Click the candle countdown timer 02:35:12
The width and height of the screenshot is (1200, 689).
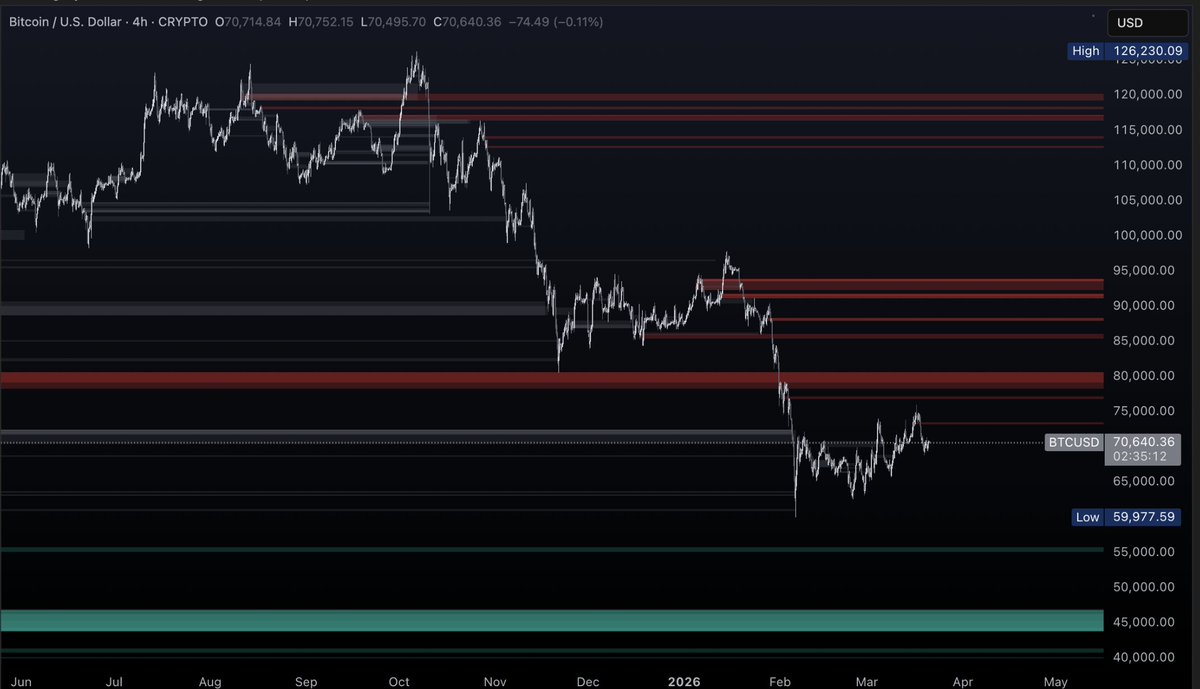click(x=1142, y=456)
